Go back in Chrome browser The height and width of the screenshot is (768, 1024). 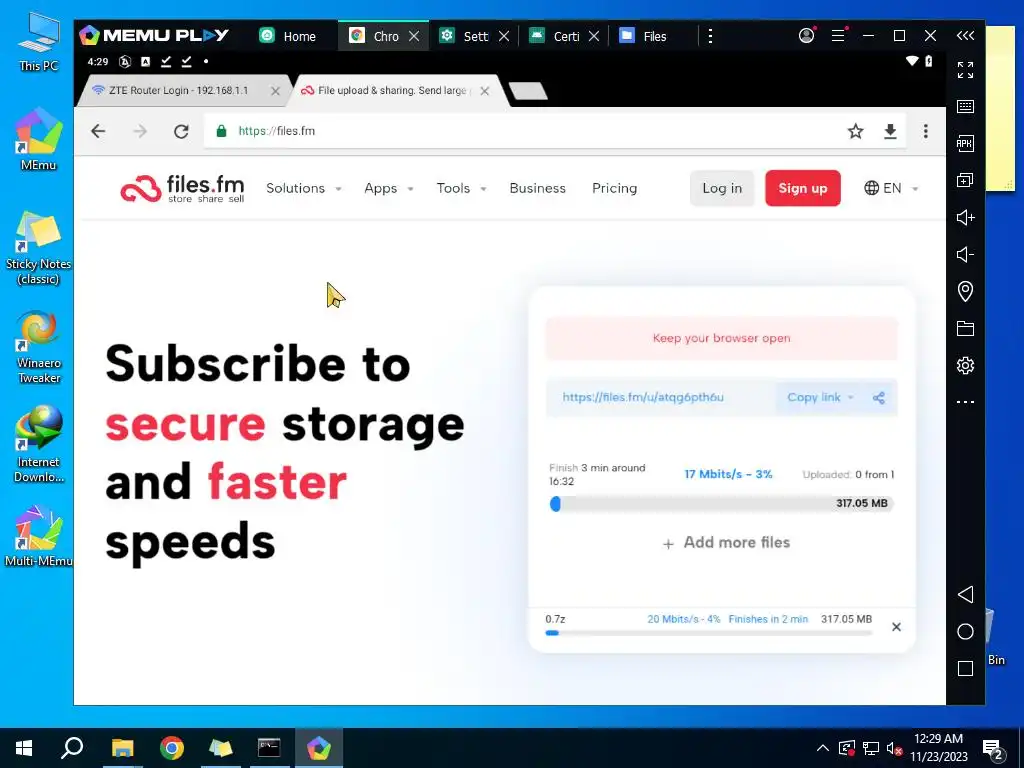pos(98,131)
